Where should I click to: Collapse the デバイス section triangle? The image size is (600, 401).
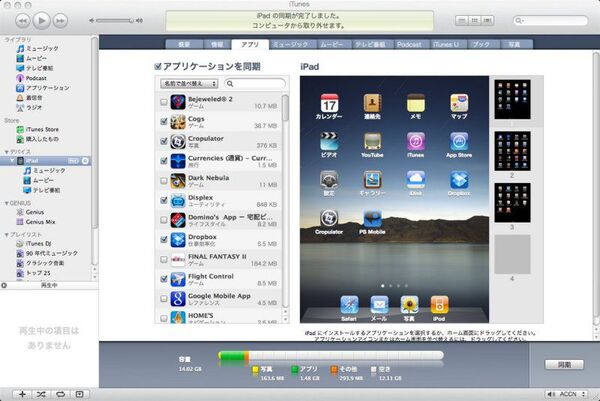(x=7, y=152)
